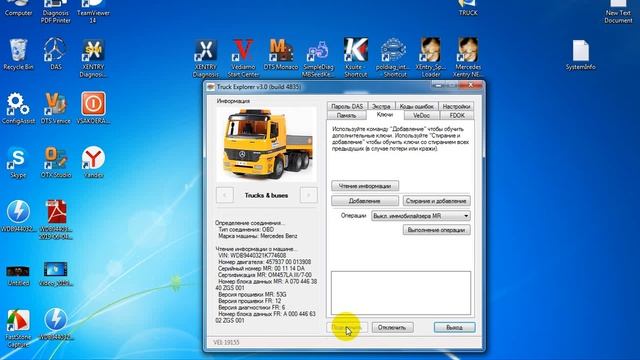Launch ConfigAssist gear icon
This screenshot has width=640, height=360.
(18, 108)
